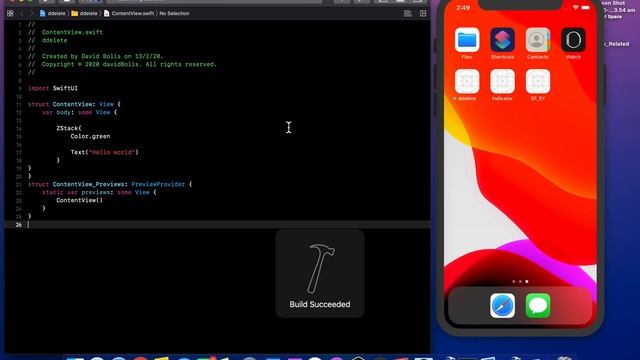
Task: Click the ddelete comment on line 3
Action: (x=47, y=40)
